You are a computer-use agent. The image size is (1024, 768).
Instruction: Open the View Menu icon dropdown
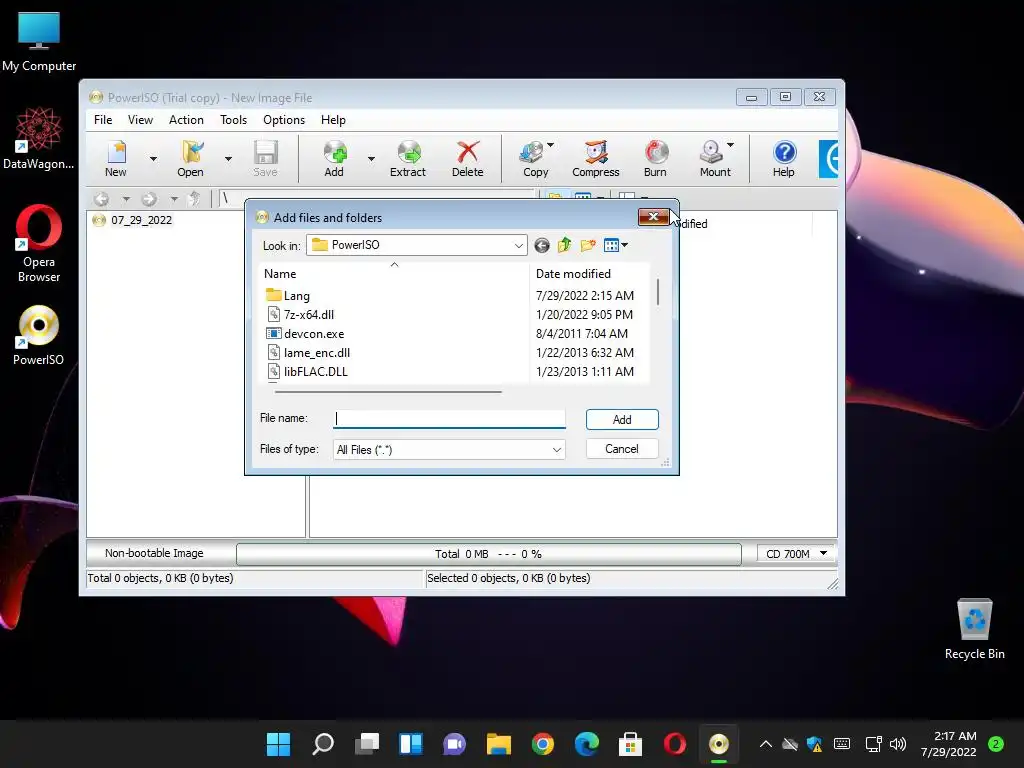coord(616,246)
